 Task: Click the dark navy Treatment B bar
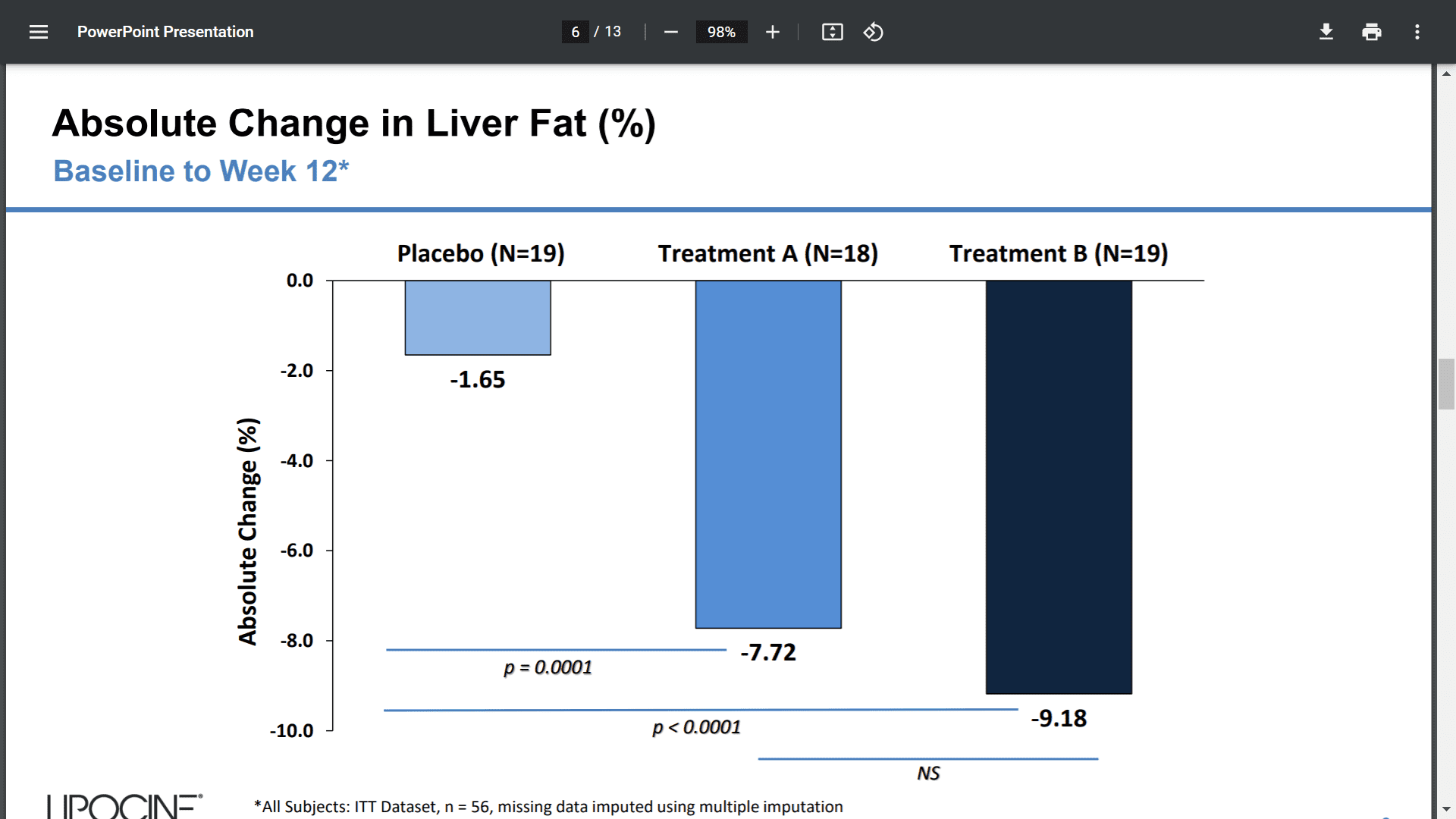point(1059,487)
